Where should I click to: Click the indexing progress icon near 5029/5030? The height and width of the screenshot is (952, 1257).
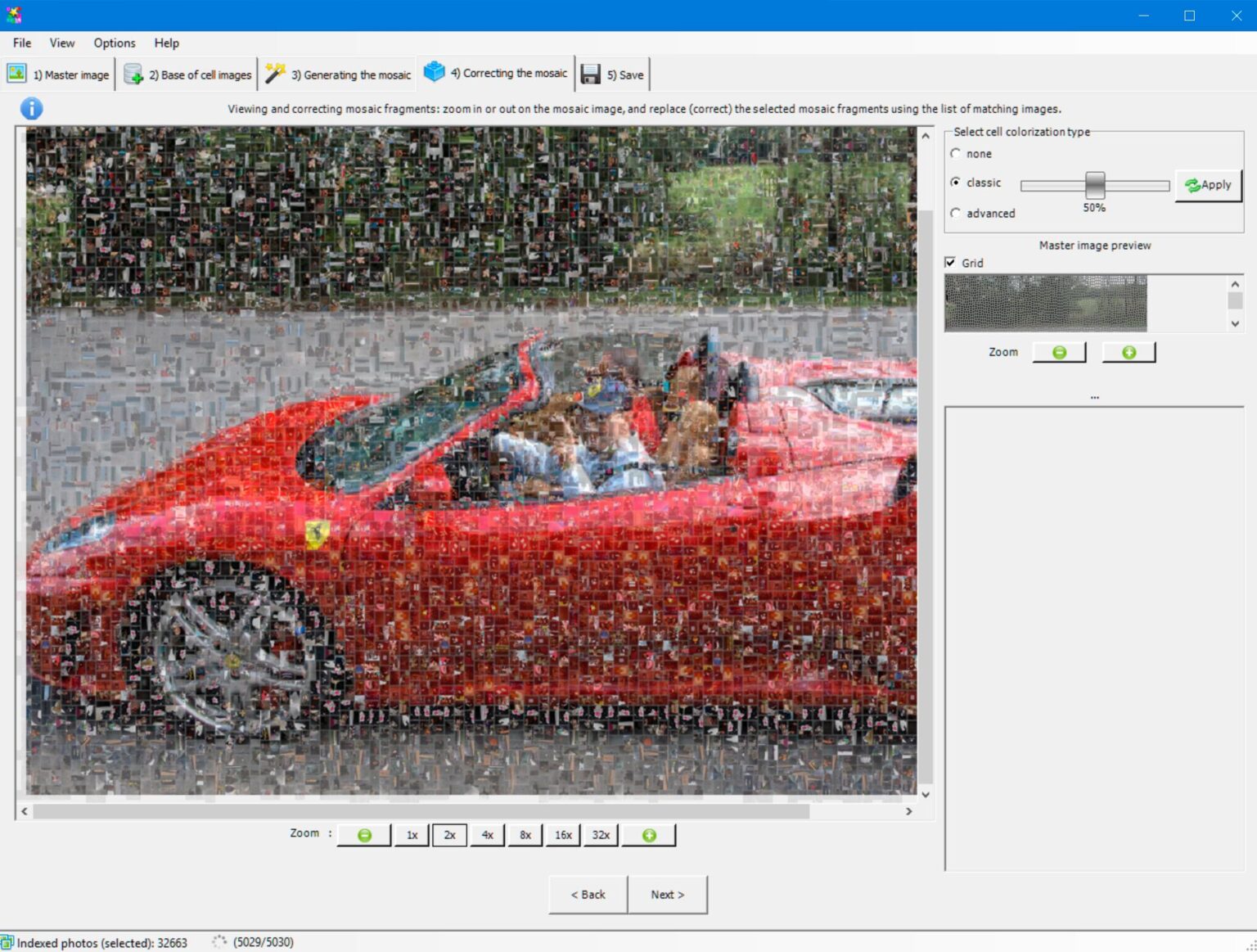(x=218, y=941)
